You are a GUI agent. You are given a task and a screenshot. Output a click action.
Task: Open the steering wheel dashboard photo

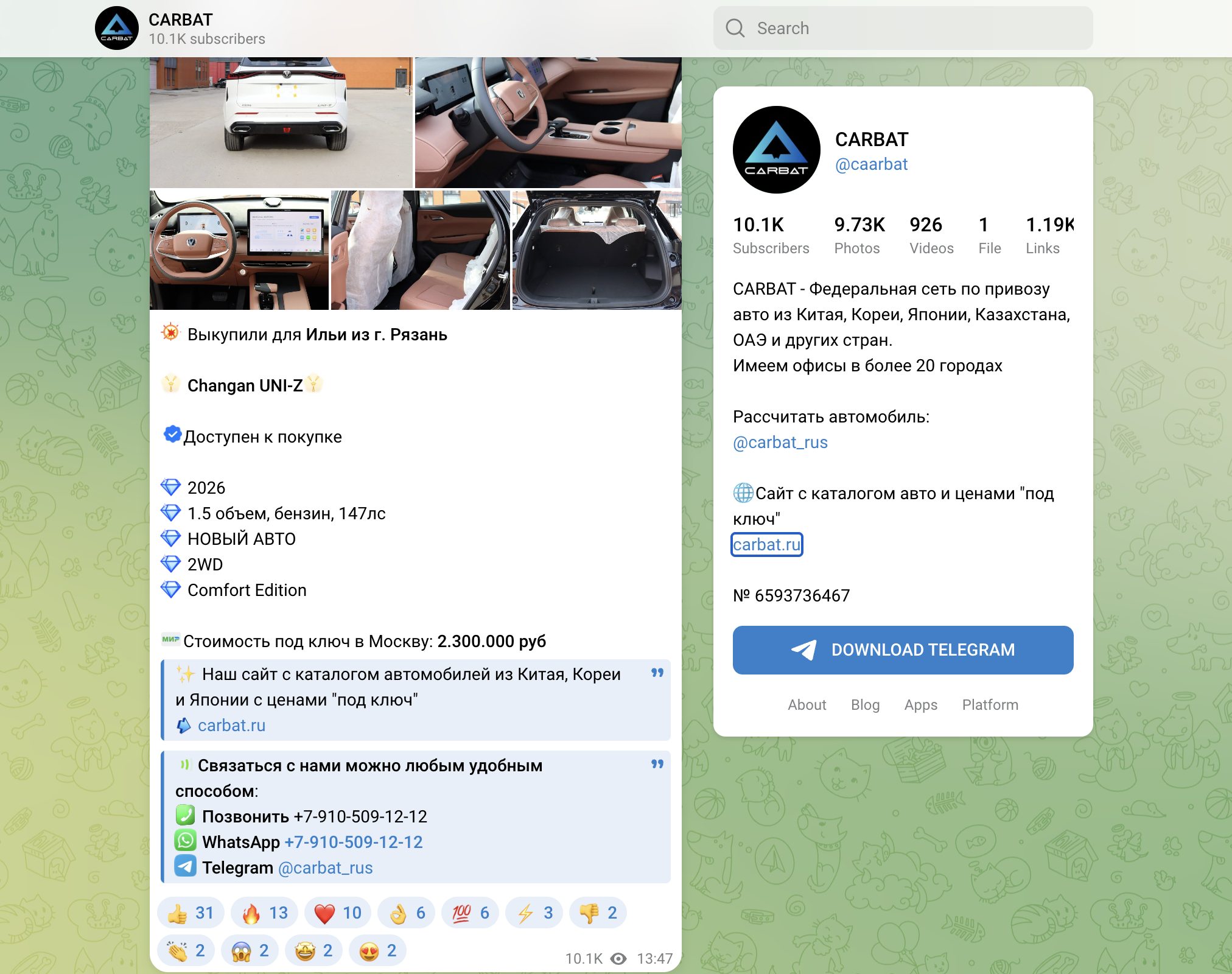pyautogui.click(x=239, y=250)
